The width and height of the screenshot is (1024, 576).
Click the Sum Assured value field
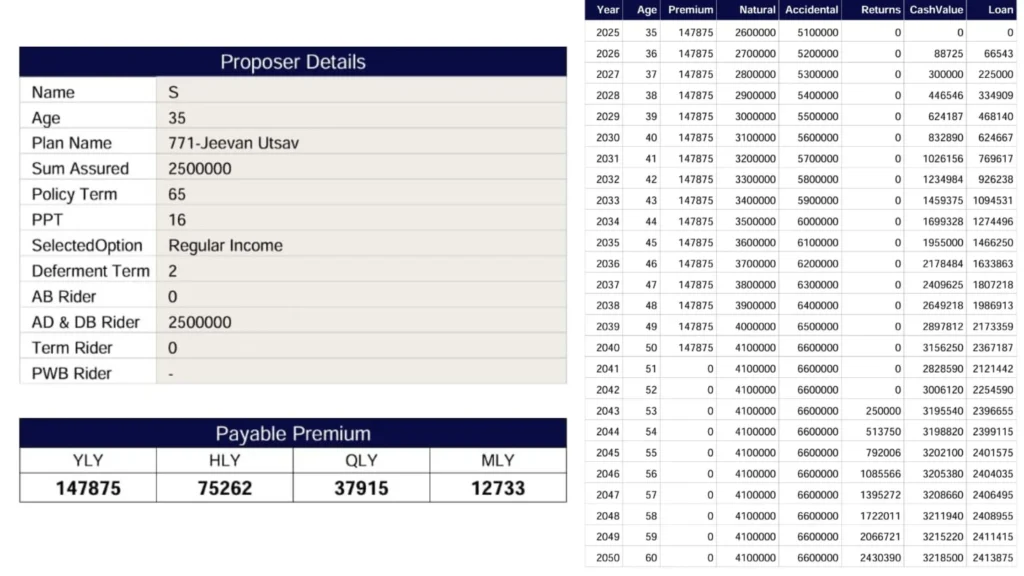pos(200,169)
